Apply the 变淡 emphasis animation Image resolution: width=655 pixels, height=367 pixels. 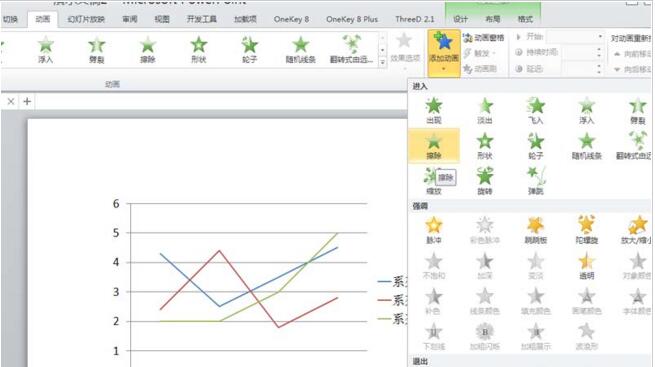pyautogui.click(x=536, y=266)
